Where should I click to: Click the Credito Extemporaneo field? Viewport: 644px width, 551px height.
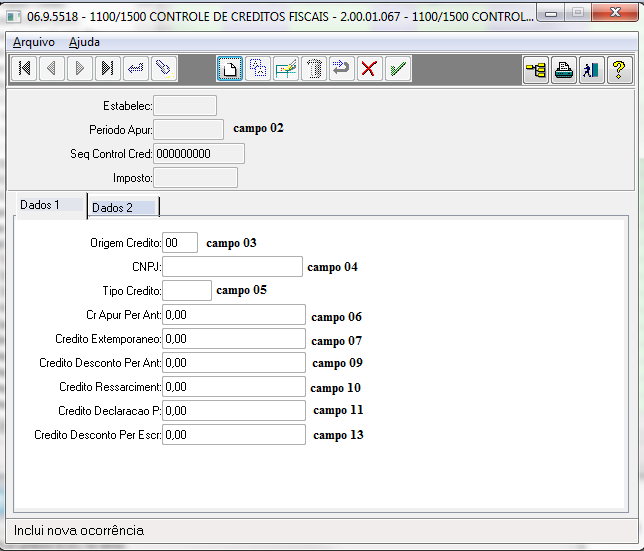pos(234,339)
